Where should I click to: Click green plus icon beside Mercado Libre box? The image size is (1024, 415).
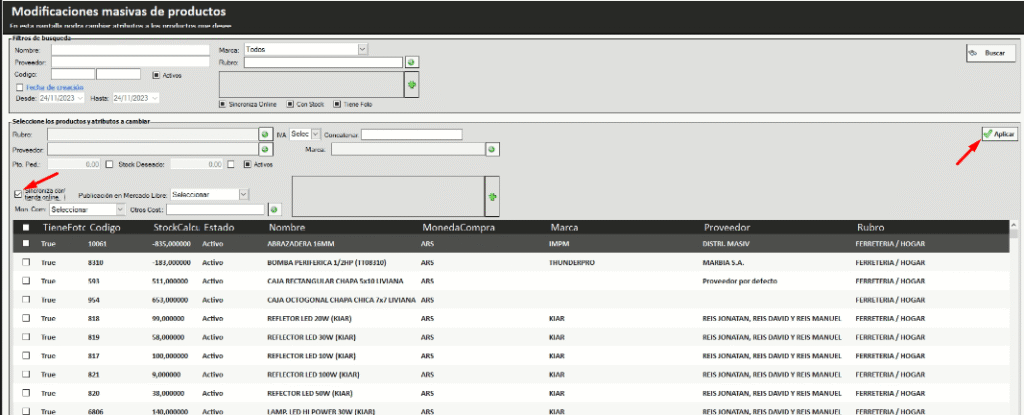tap(491, 198)
